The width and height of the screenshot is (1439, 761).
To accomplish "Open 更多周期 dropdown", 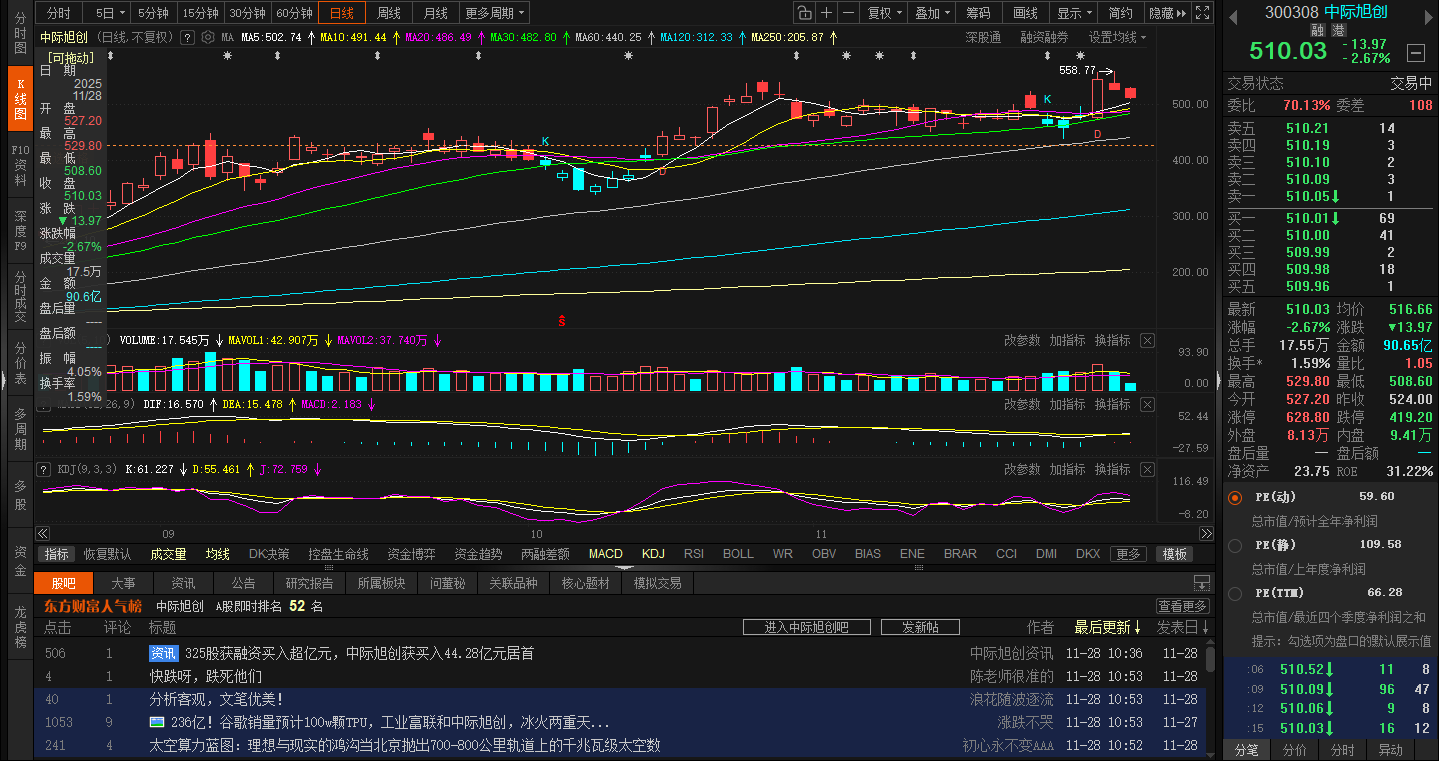I will [495, 13].
